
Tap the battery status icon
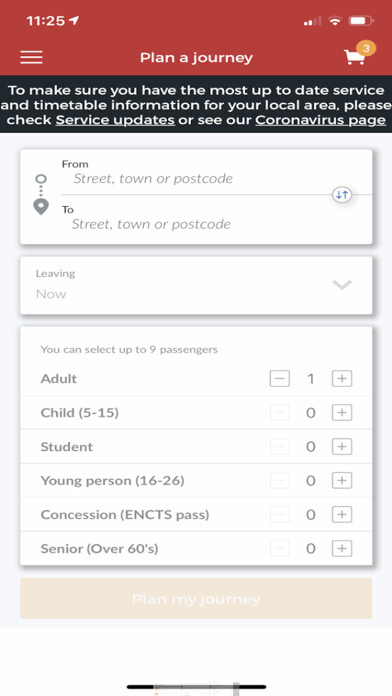(x=361, y=21)
